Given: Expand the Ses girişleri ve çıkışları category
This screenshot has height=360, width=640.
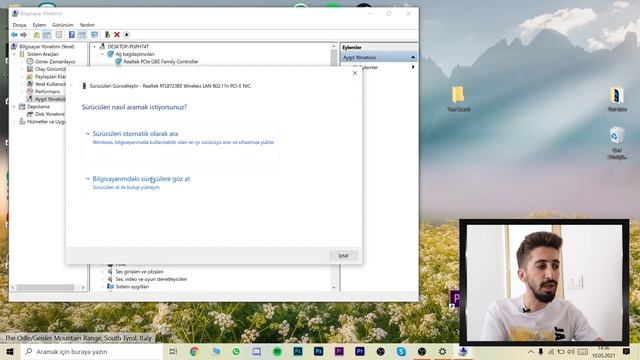Looking at the screenshot, I should (102, 271).
